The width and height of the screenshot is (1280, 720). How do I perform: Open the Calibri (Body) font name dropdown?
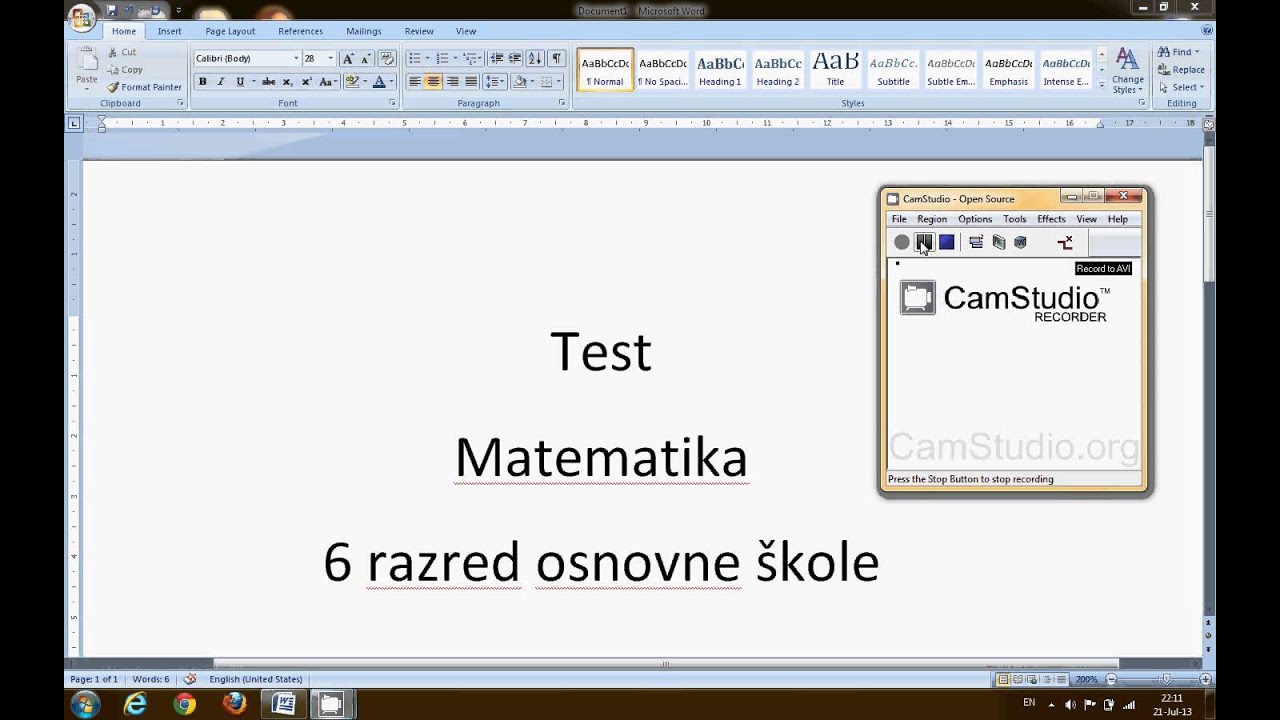point(296,59)
